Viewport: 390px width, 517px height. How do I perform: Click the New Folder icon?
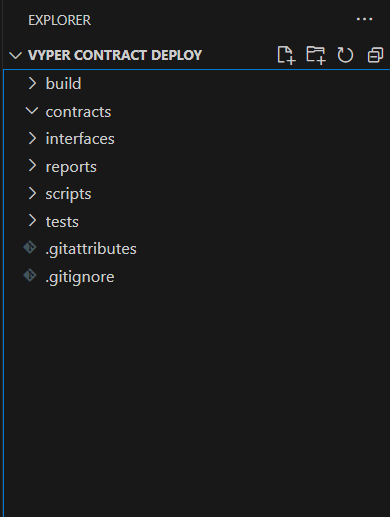pyautogui.click(x=316, y=55)
